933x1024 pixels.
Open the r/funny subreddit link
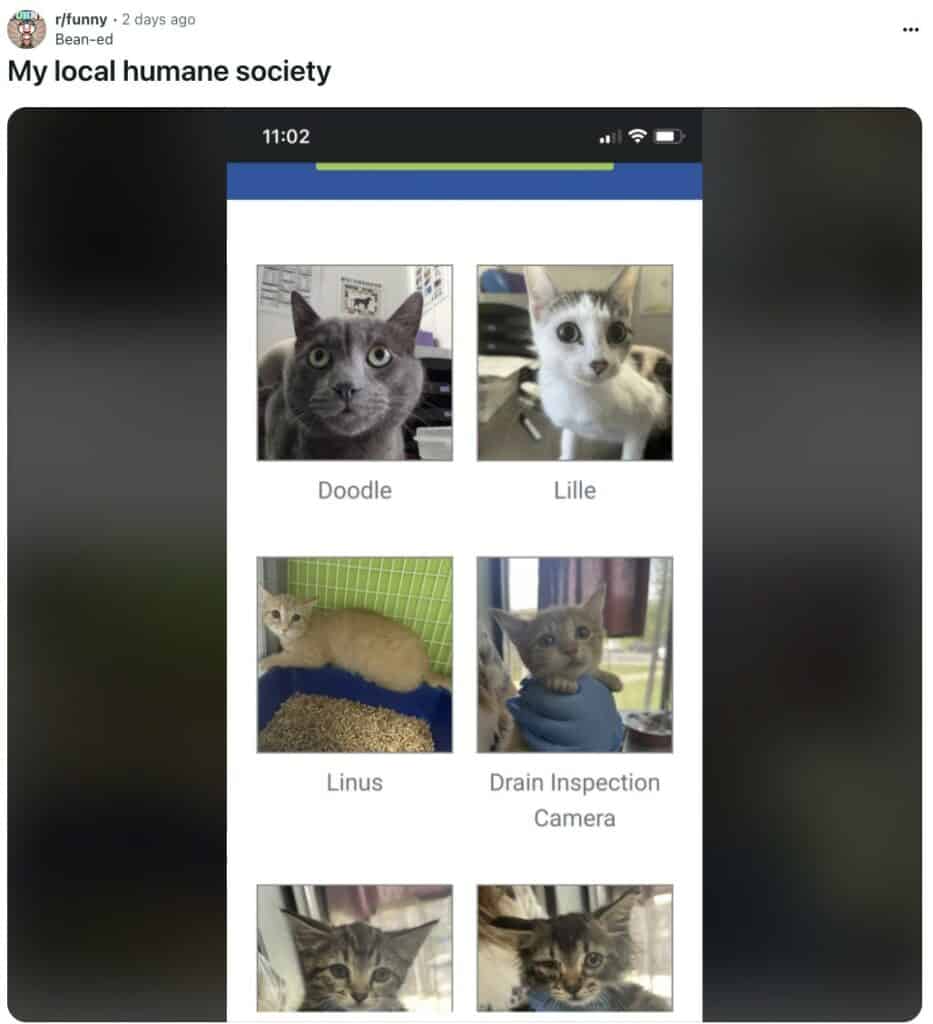[81, 20]
